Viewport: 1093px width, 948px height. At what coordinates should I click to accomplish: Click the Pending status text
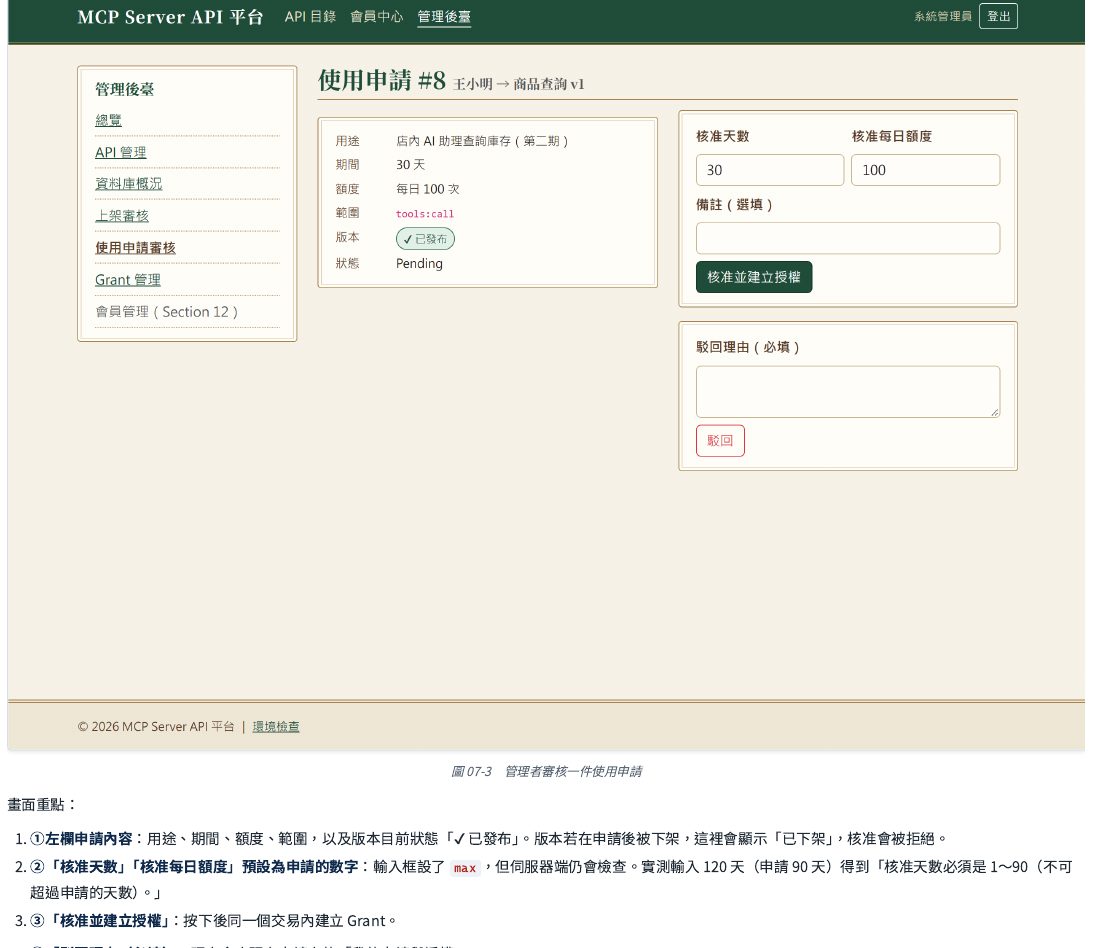(419, 263)
